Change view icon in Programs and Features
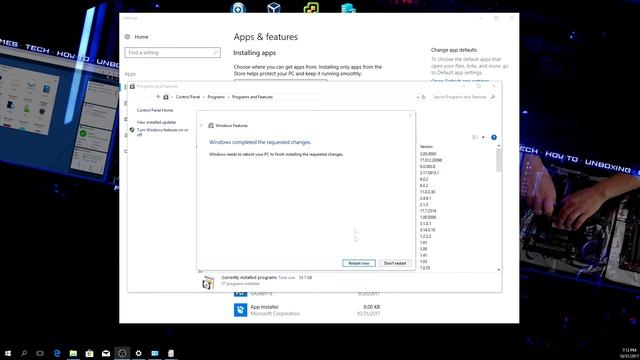640x360 pixels. coord(475,138)
